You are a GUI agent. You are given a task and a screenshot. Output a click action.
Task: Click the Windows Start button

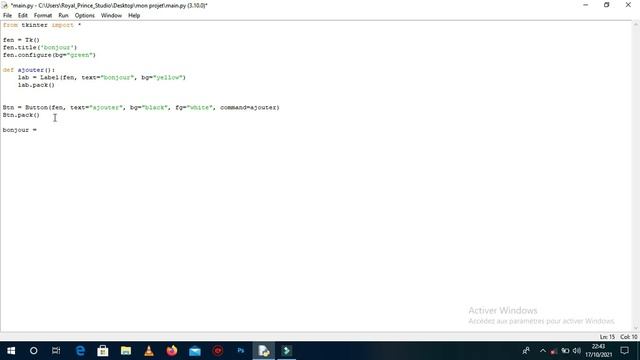pos(11,351)
